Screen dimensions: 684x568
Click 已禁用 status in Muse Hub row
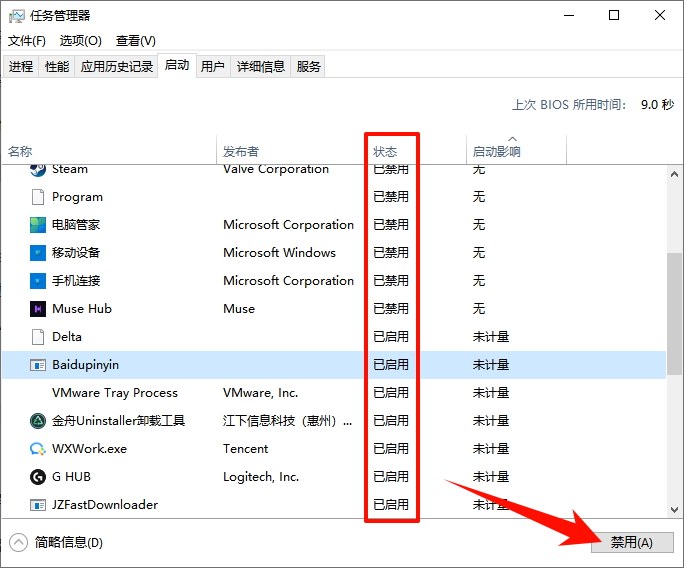click(x=391, y=309)
